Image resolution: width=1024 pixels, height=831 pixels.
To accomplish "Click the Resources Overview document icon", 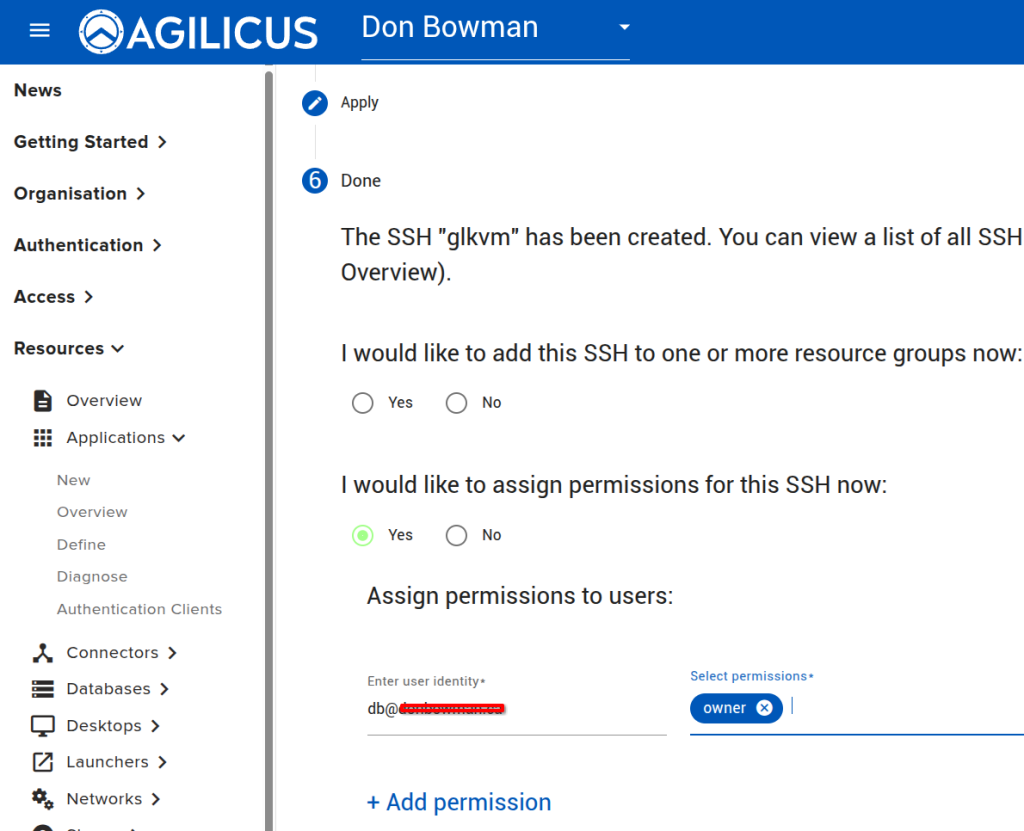I will pos(43,401).
